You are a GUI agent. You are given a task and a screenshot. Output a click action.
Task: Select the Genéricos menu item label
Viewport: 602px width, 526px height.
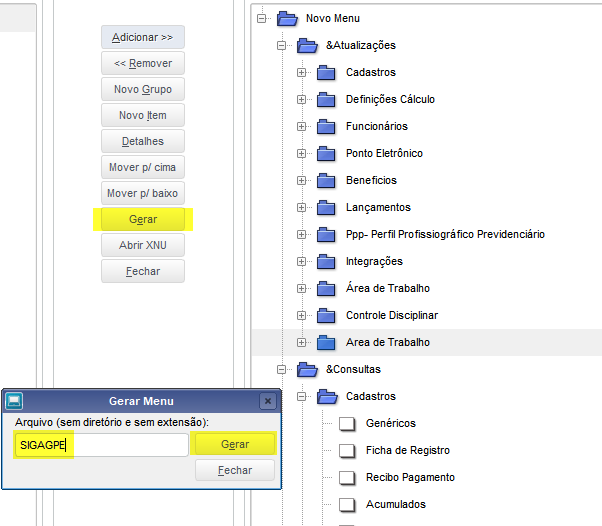click(x=391, y=423)
